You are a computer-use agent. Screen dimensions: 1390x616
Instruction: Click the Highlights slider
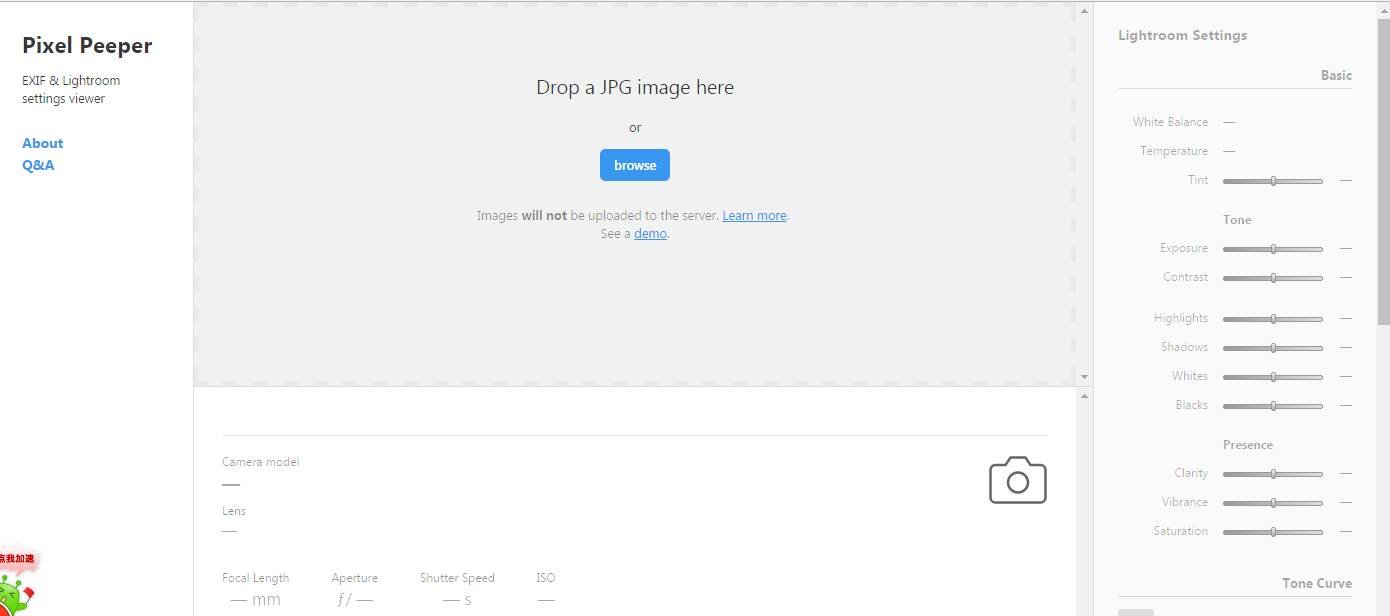pos(1273,319)
